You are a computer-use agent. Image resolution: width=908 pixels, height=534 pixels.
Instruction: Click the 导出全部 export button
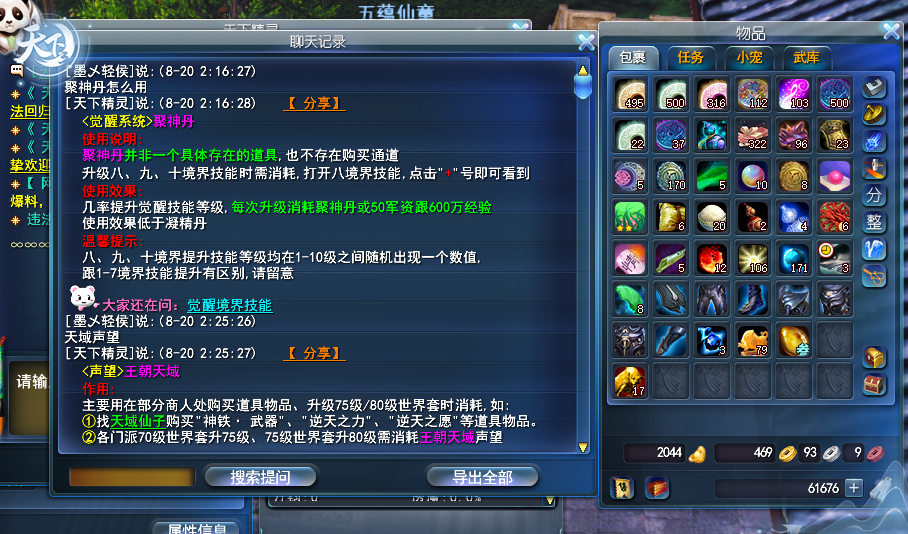482,477
